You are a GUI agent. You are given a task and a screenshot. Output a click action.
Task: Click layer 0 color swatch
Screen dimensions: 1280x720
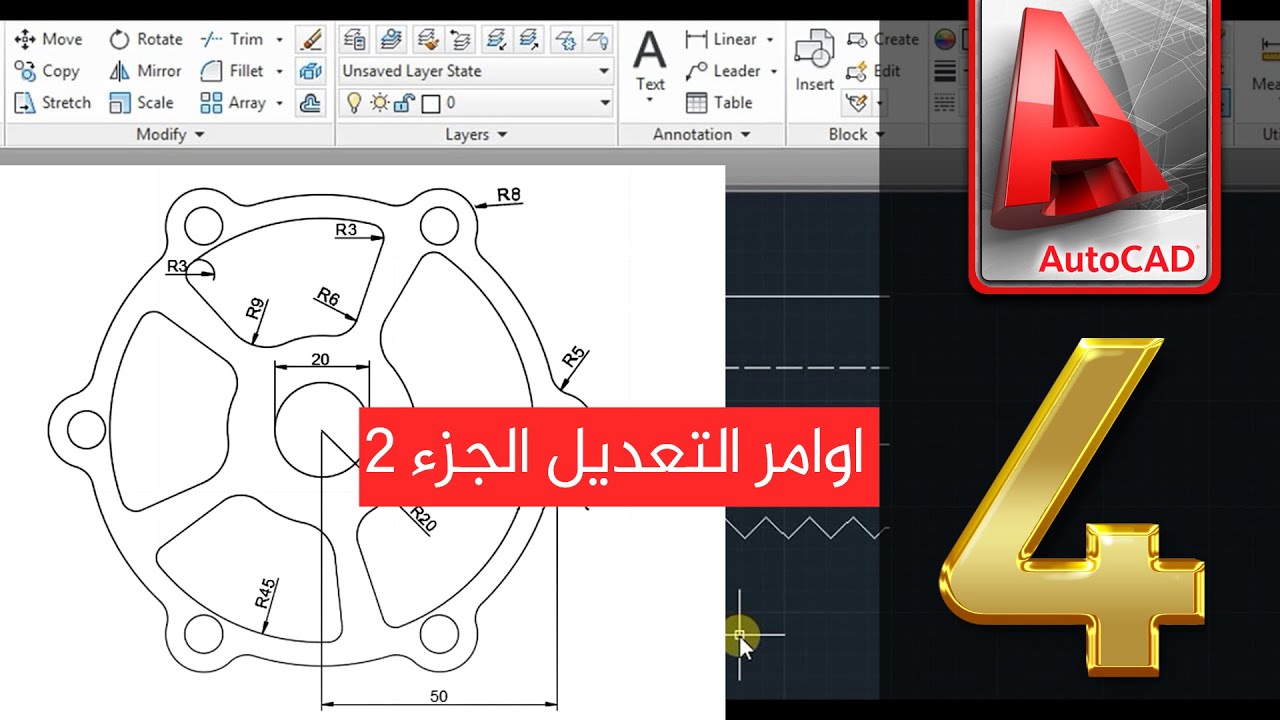coord(431,102)
